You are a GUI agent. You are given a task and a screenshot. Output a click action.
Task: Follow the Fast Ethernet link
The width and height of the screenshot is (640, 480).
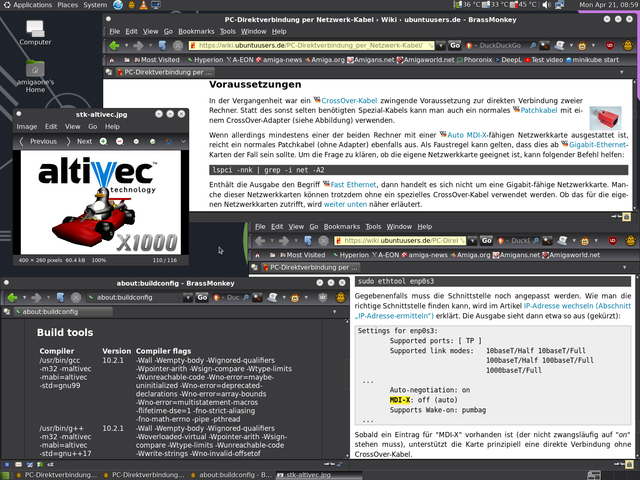click(353, 184)
